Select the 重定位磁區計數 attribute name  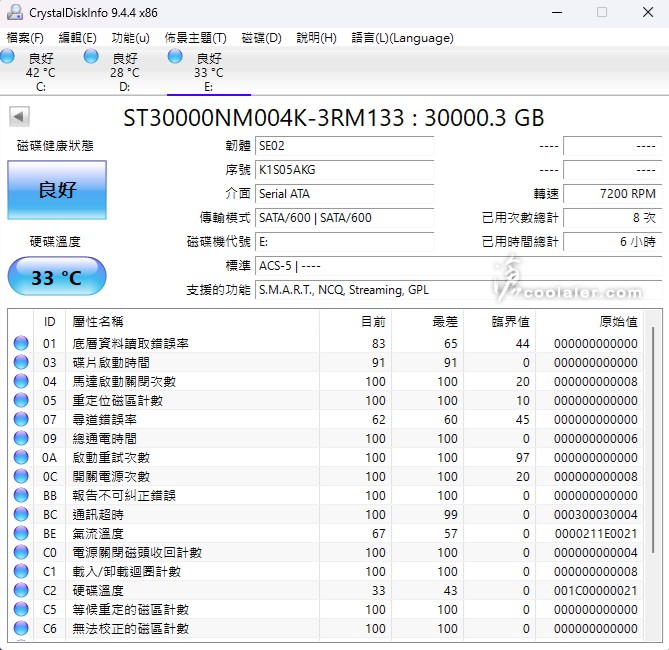[117, 400]
